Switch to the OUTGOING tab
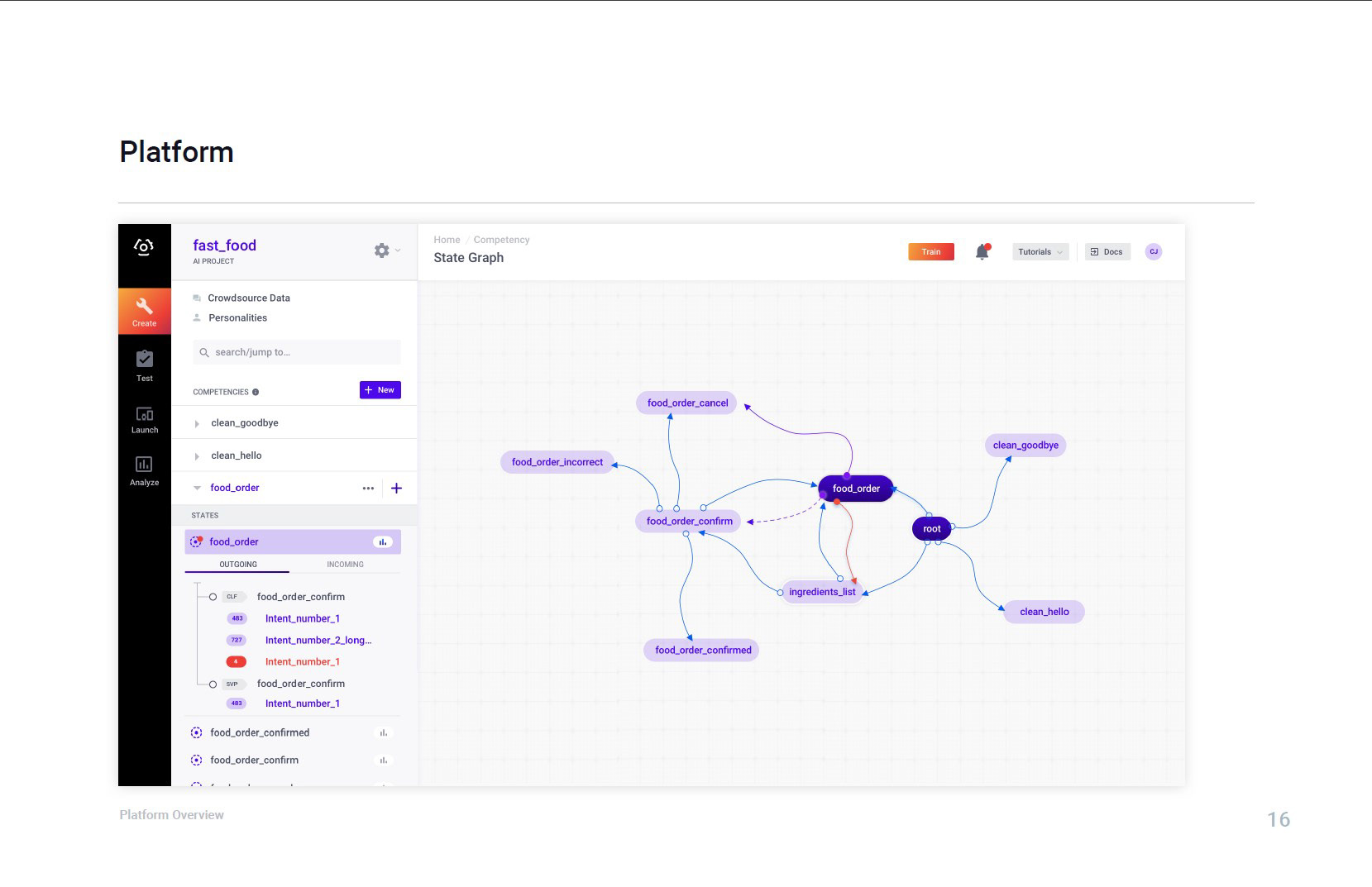The image size is (1372, 887). pos(238,565)
